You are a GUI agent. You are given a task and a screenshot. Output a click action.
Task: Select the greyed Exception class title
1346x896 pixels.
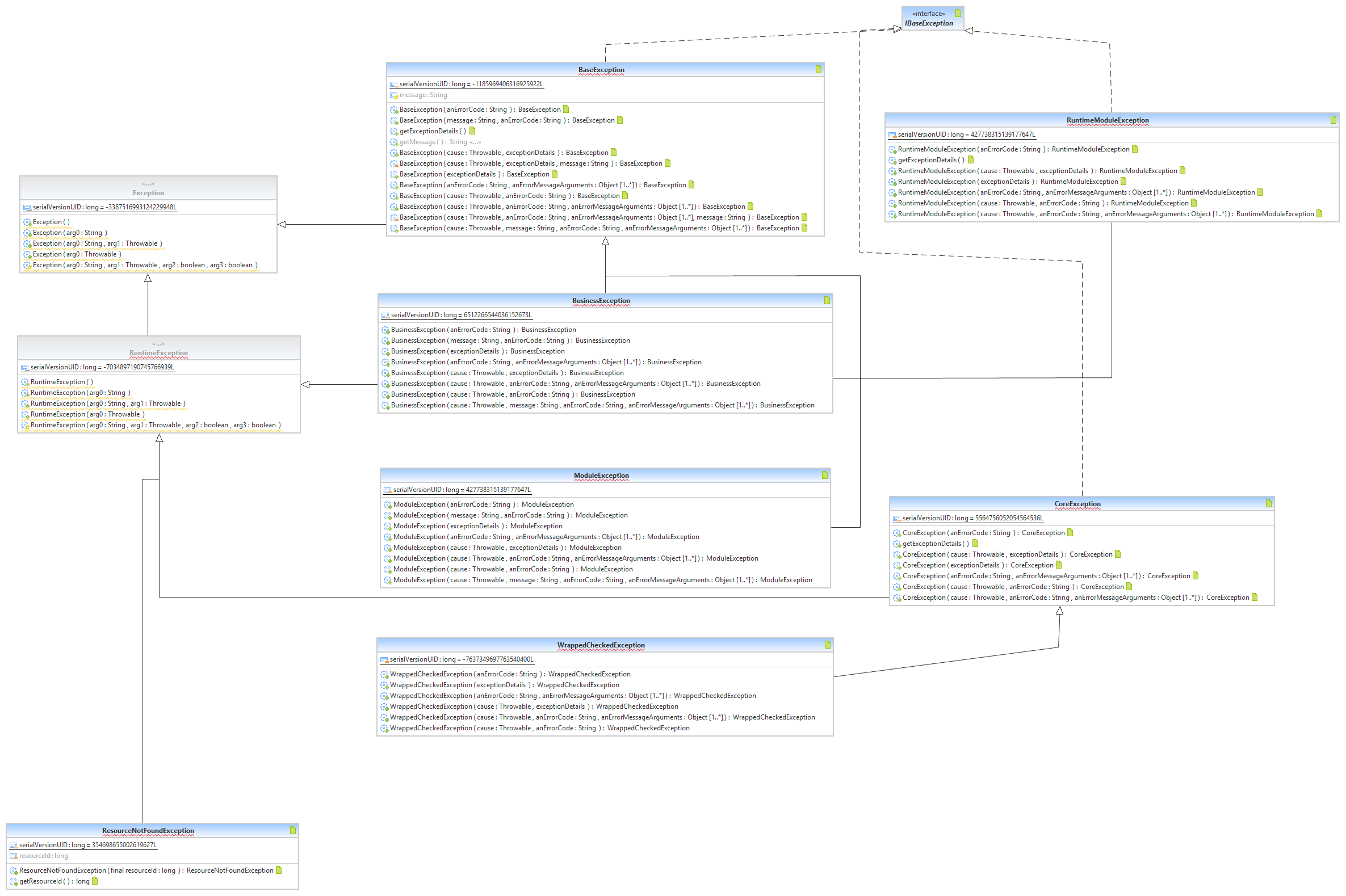[148, 193]
